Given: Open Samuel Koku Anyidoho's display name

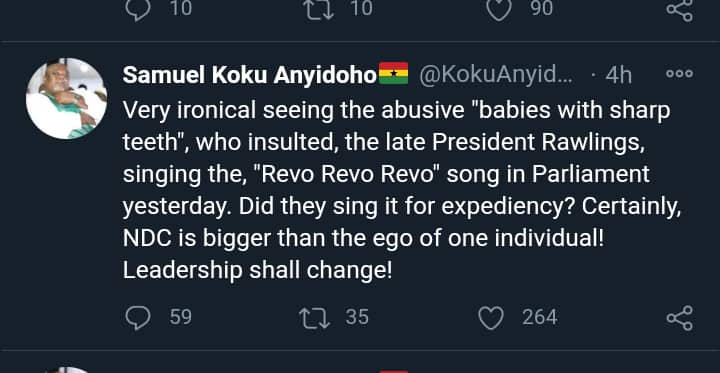Looking at the screenshot, I should point(250,75).
